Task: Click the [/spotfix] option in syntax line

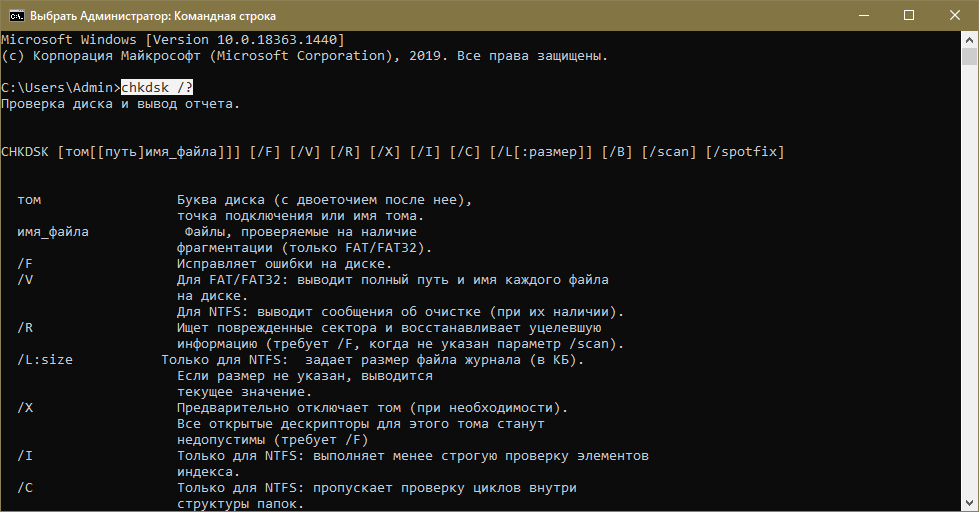Action: (745, 152)
